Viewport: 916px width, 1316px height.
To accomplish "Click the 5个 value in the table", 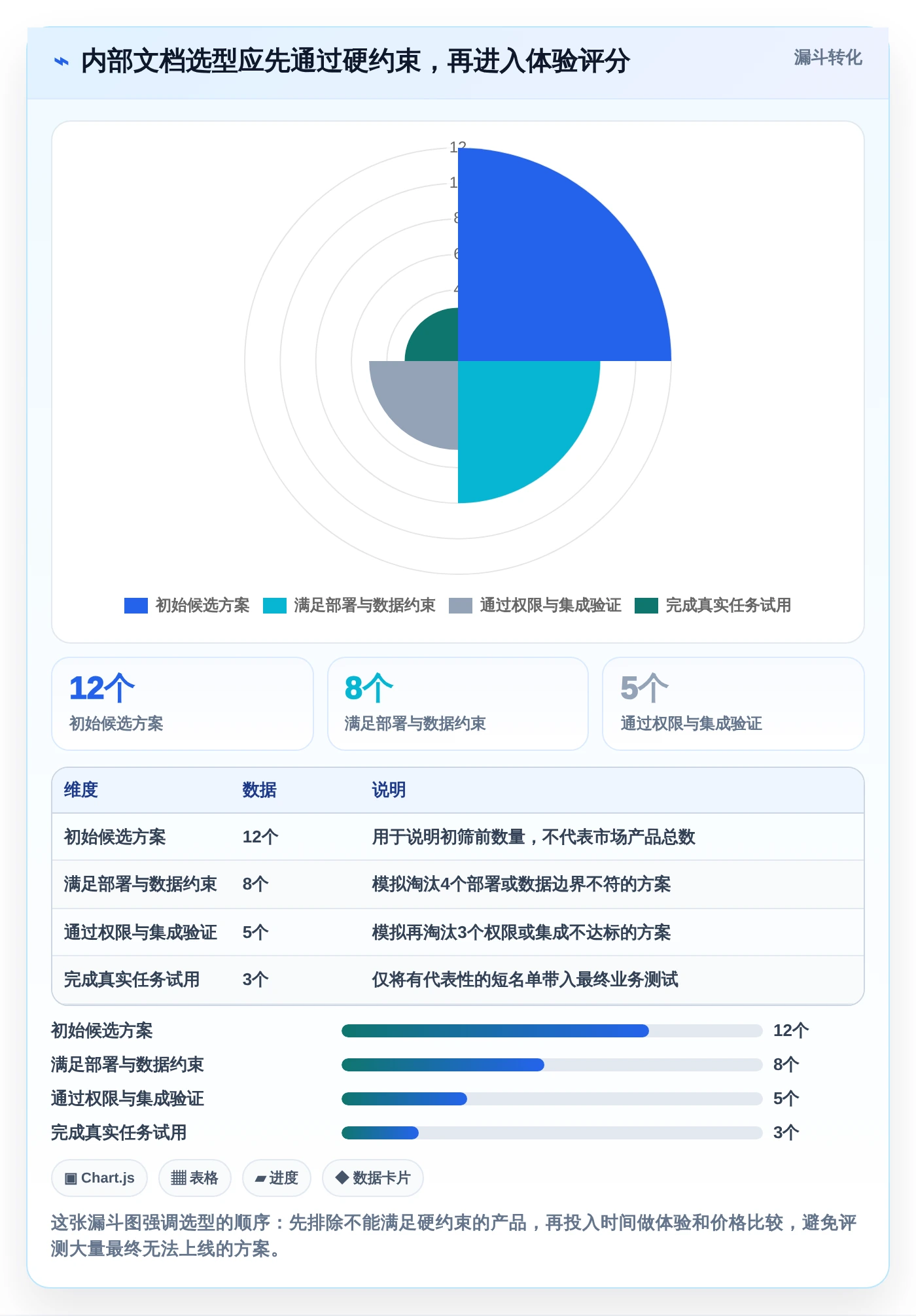I will (256, 933).
